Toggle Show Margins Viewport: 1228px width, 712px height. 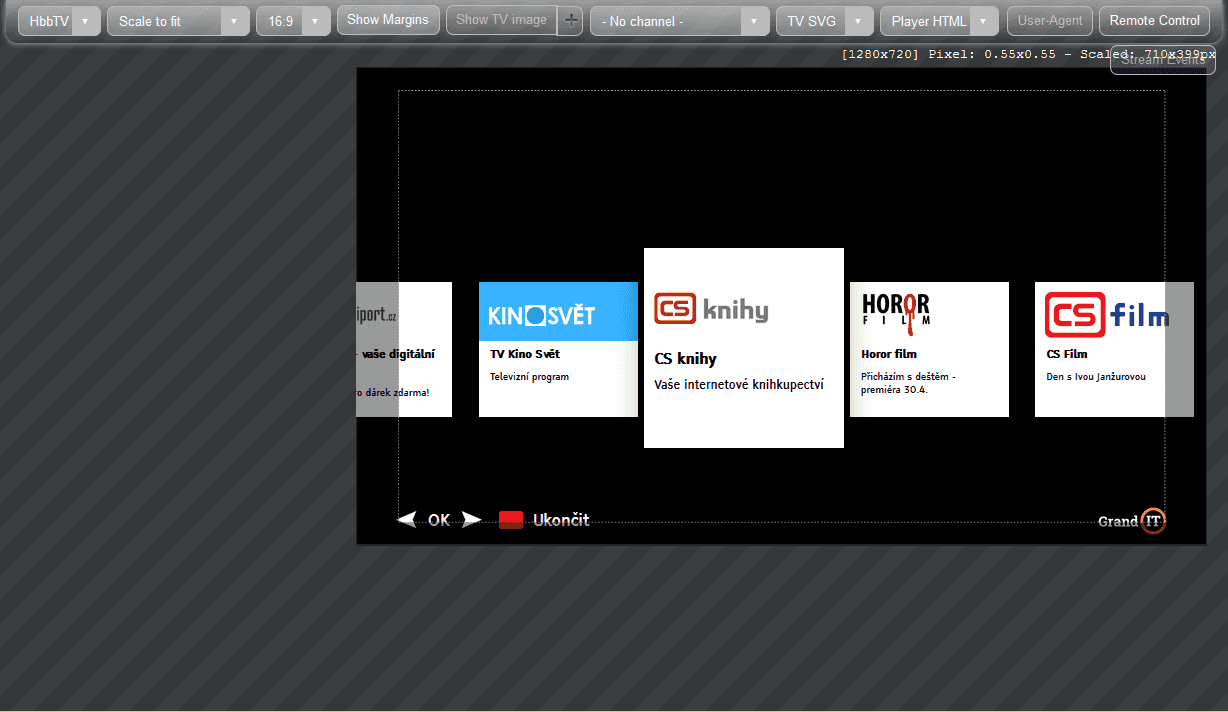[388, 20]
